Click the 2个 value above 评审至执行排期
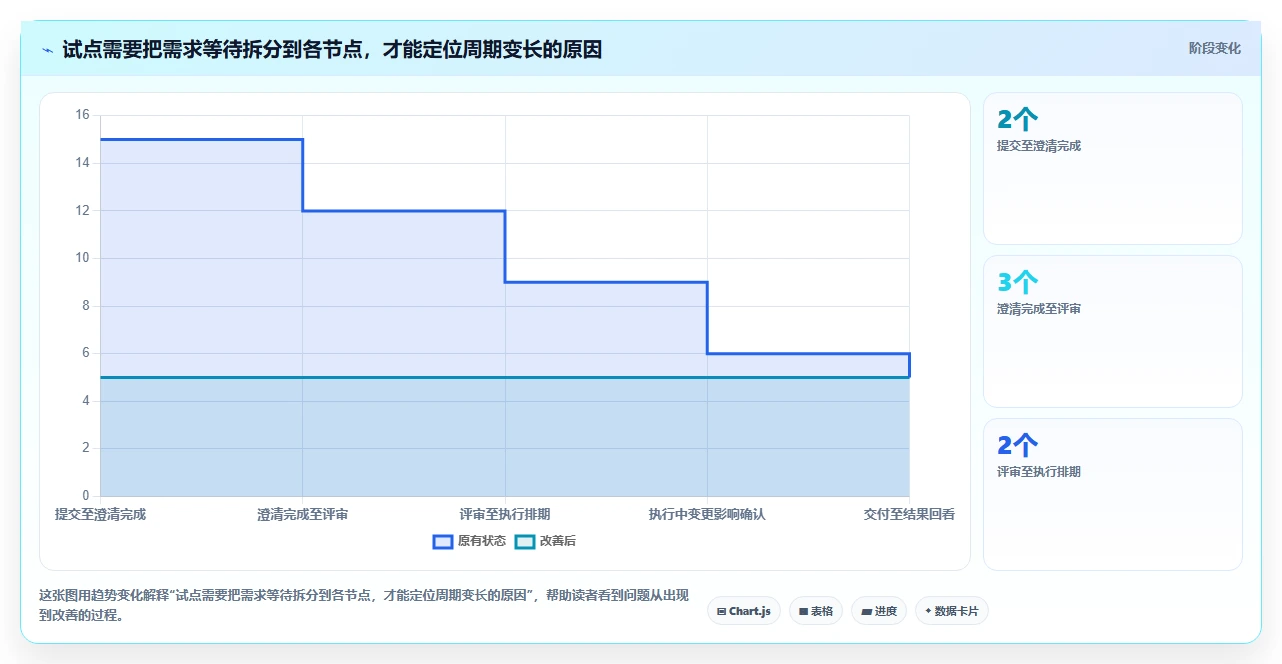This screenshot has height=664, width=1282. click(x=1017, y=446)
